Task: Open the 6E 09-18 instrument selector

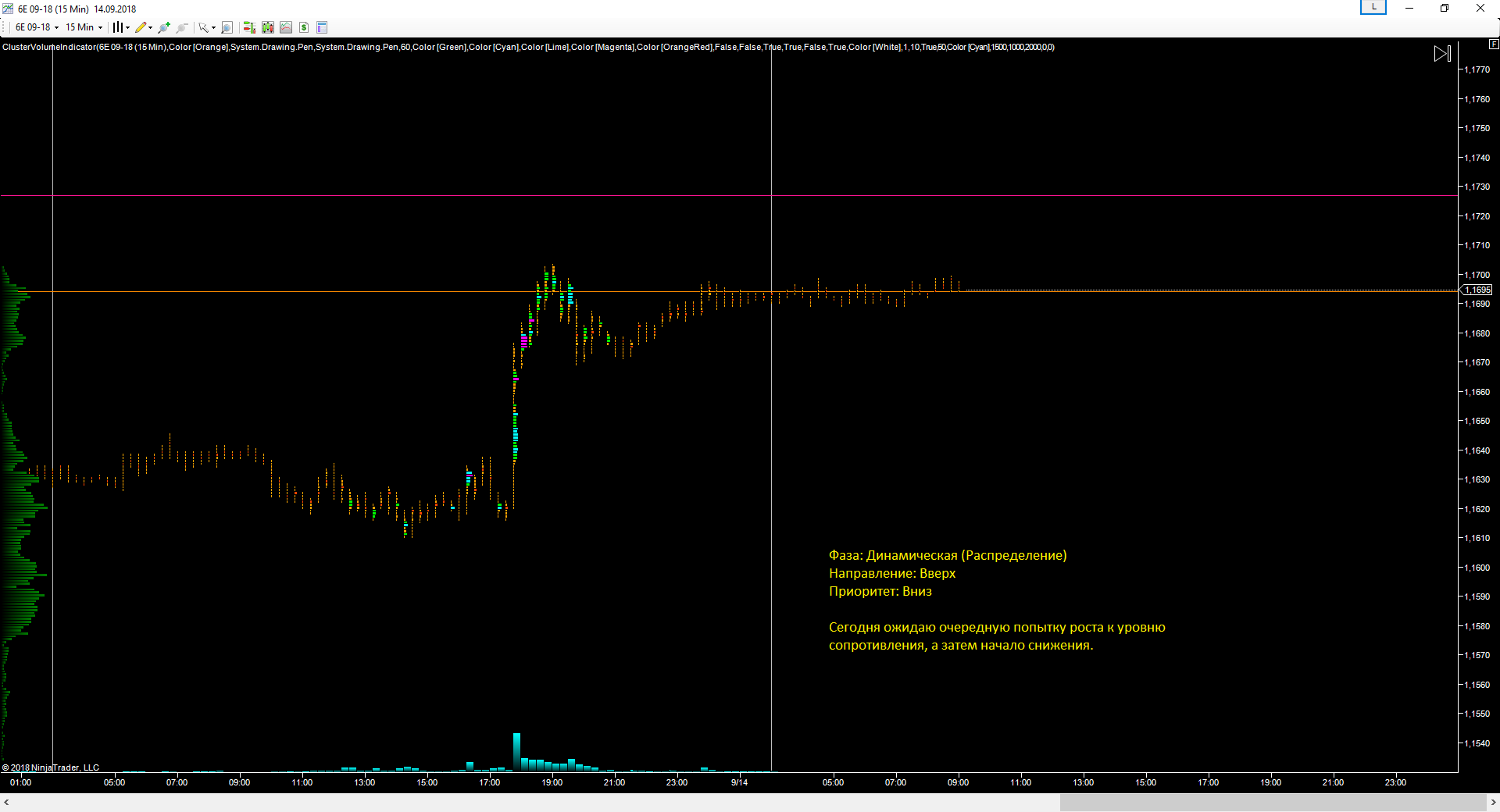Action: (x=37, y=27)
